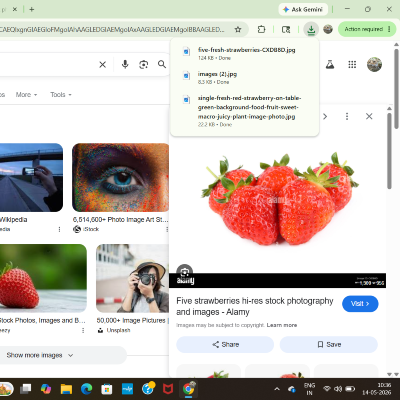Click the preview panel scrollbar thumb
Viewport: 400px width, 400px height.
[389, 151]
